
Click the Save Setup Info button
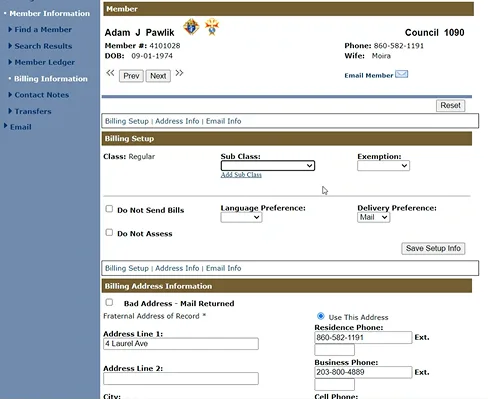433,248
